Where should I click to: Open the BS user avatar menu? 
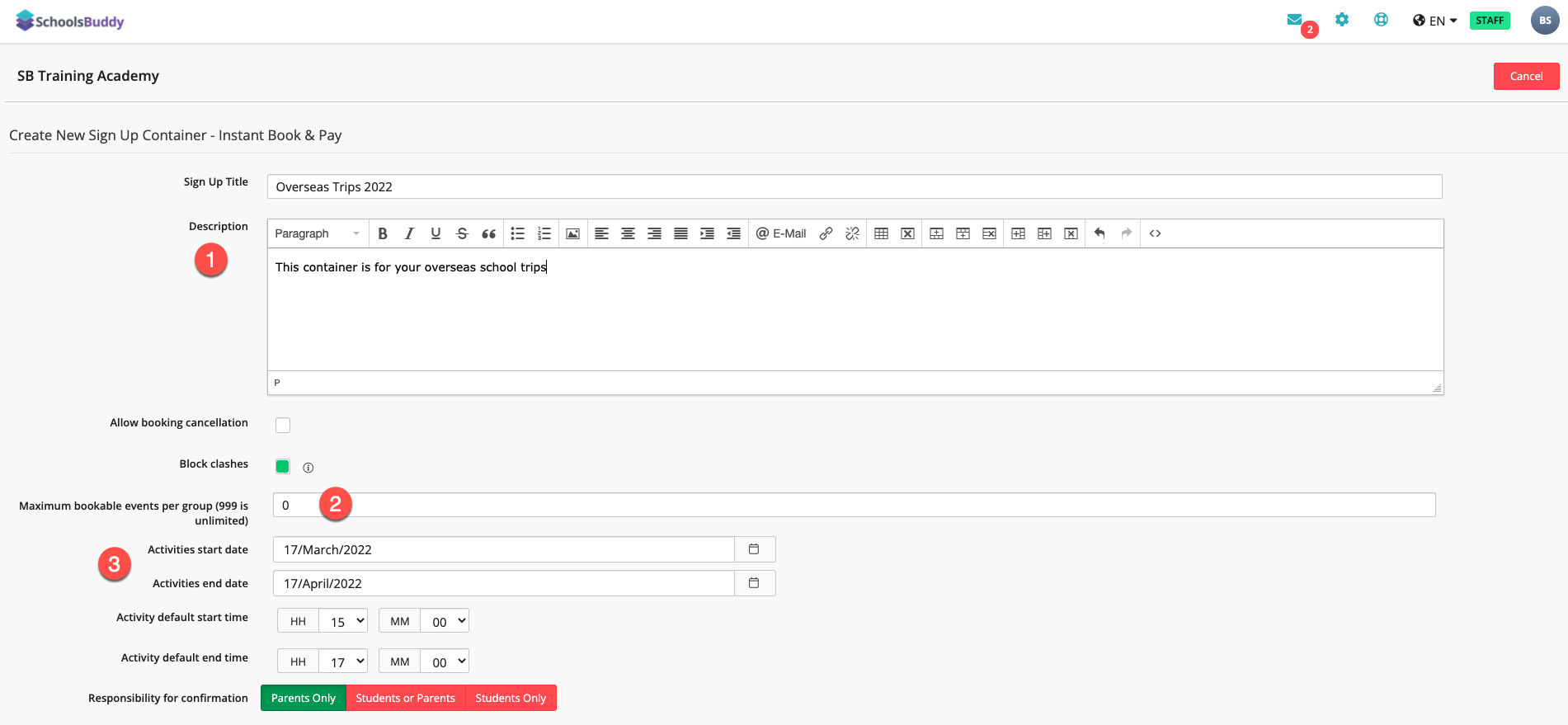click(1545, 21)
